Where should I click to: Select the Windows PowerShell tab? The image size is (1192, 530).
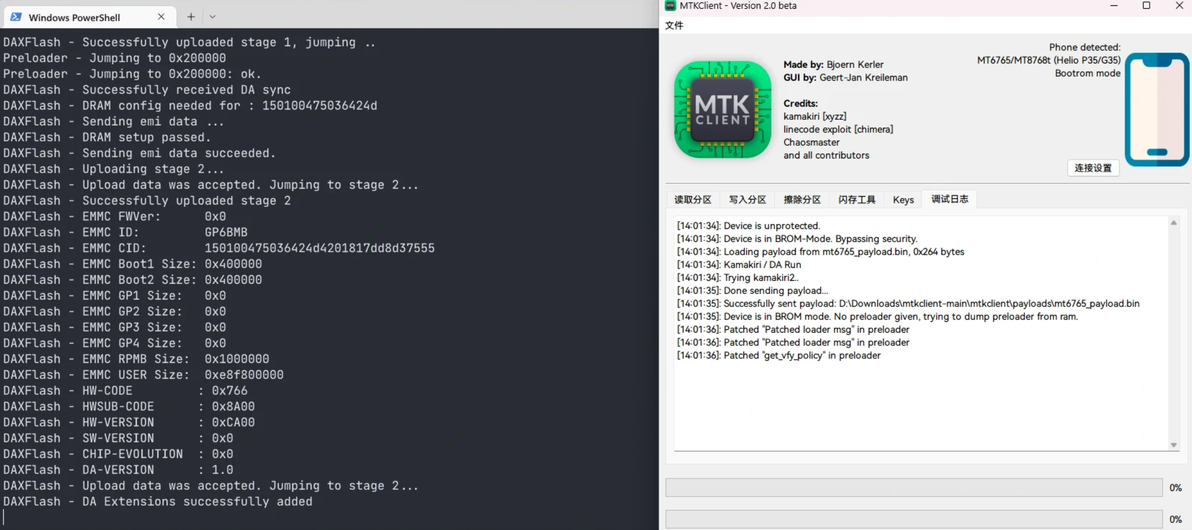click(90, 17)
